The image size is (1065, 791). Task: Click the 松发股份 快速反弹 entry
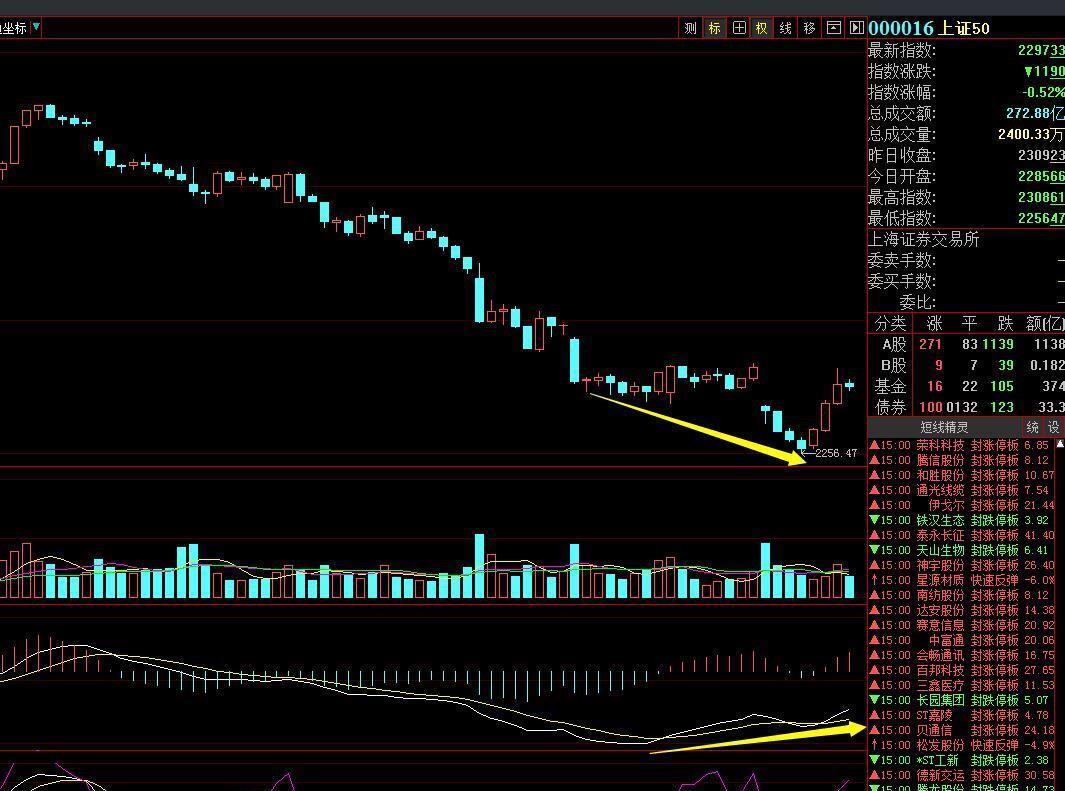point(961,745)
